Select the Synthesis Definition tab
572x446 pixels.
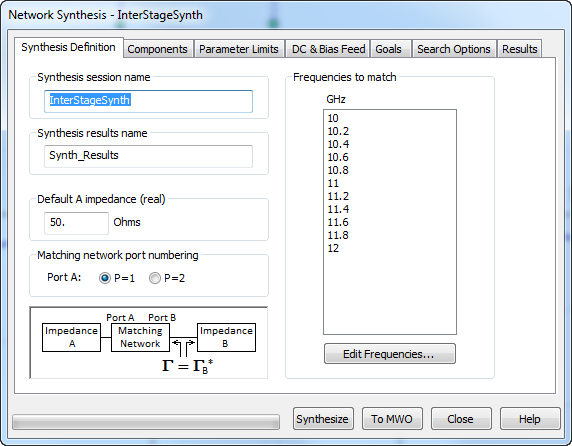pos(69,47)
